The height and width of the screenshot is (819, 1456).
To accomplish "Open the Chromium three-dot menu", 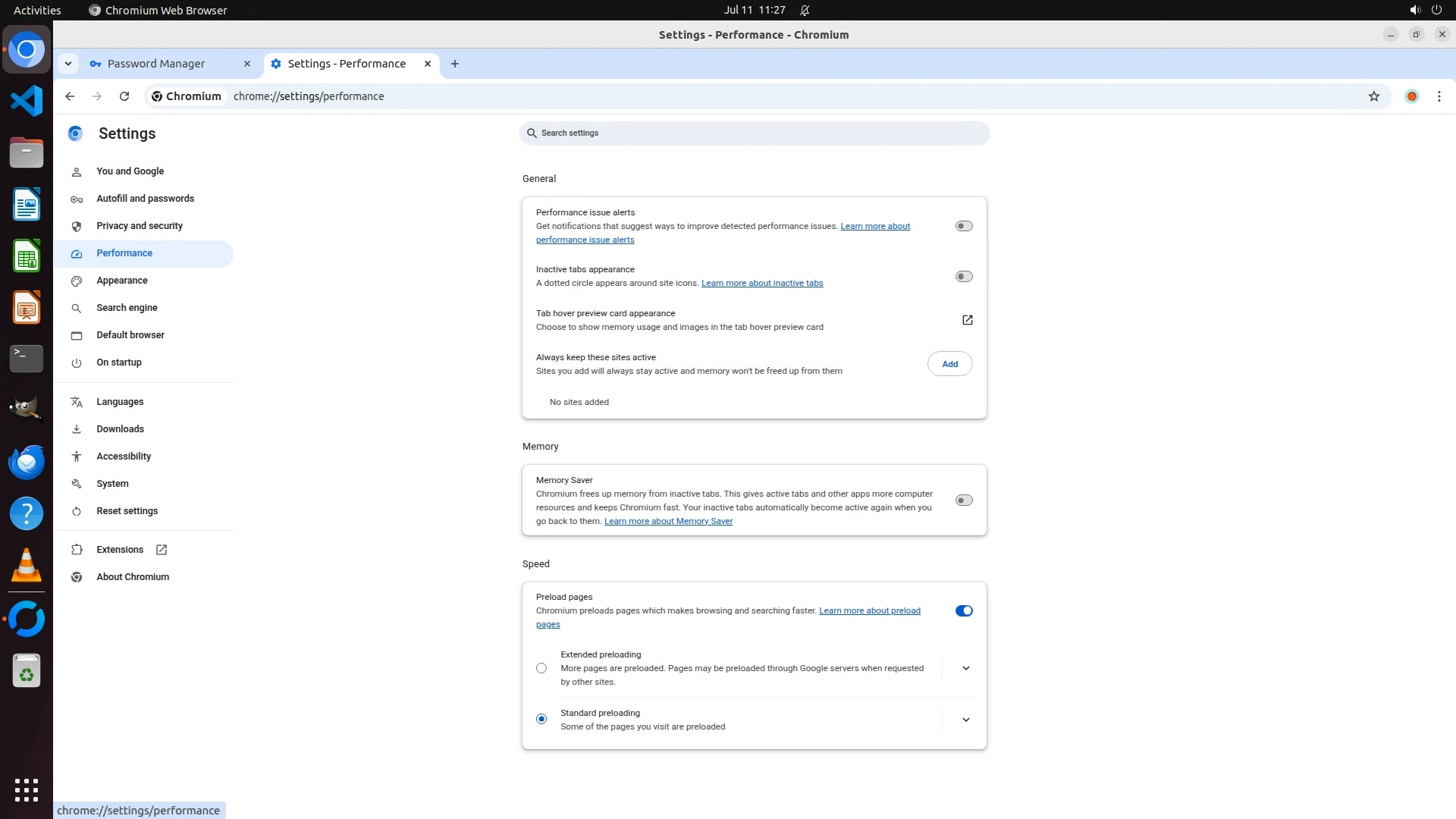I will pyautogui.click(x=1439, y=96).
